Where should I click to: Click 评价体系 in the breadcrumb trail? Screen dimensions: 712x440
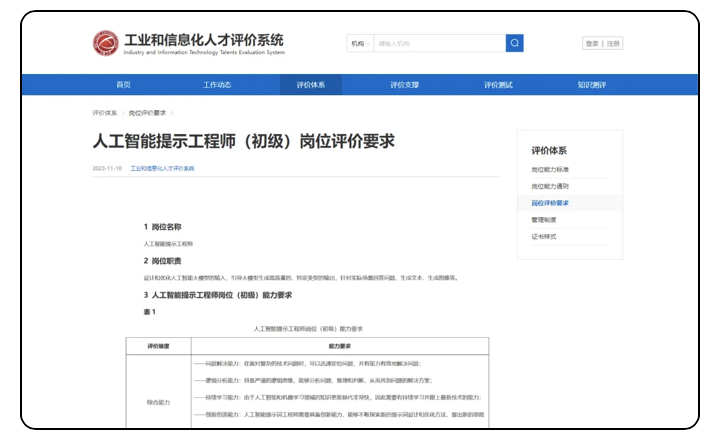[105, 113]
